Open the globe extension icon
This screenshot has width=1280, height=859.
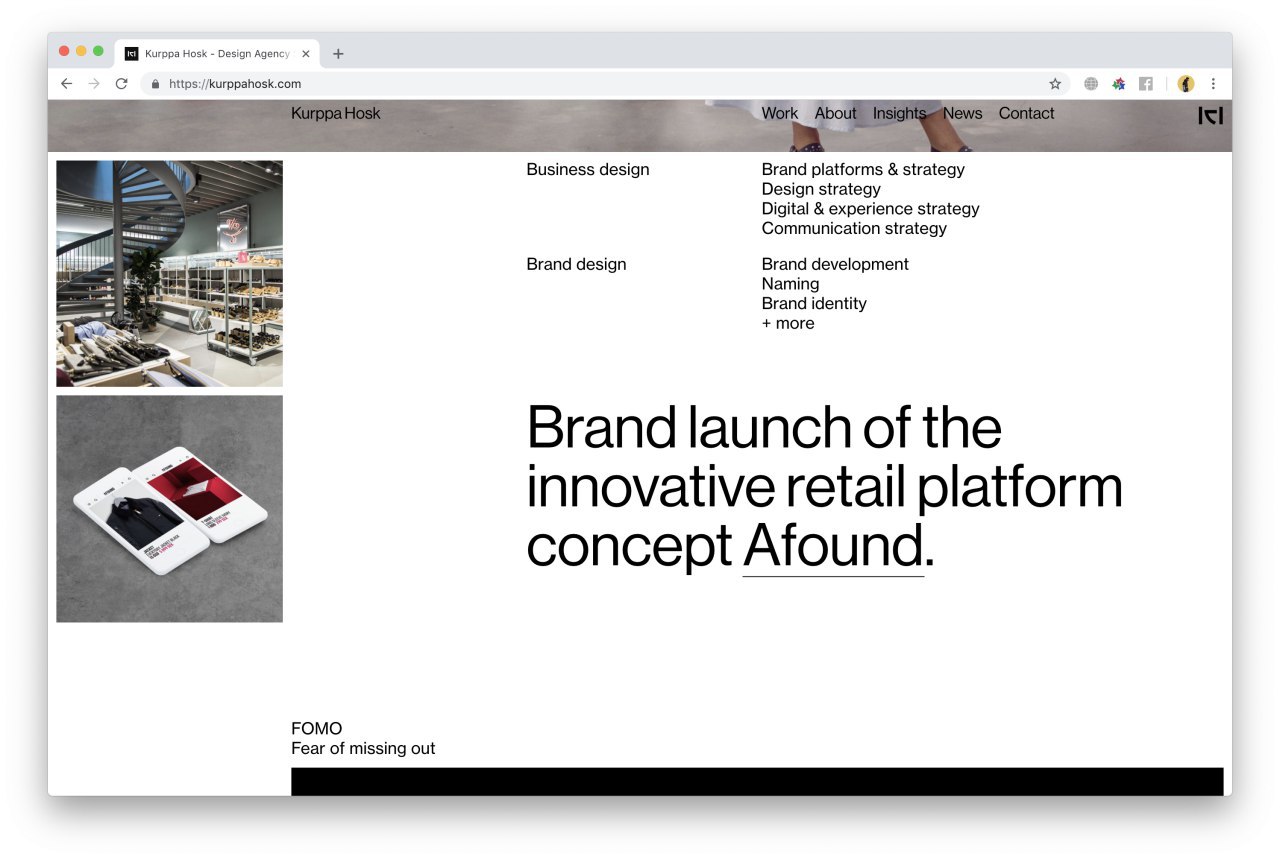click(1091, 84)
